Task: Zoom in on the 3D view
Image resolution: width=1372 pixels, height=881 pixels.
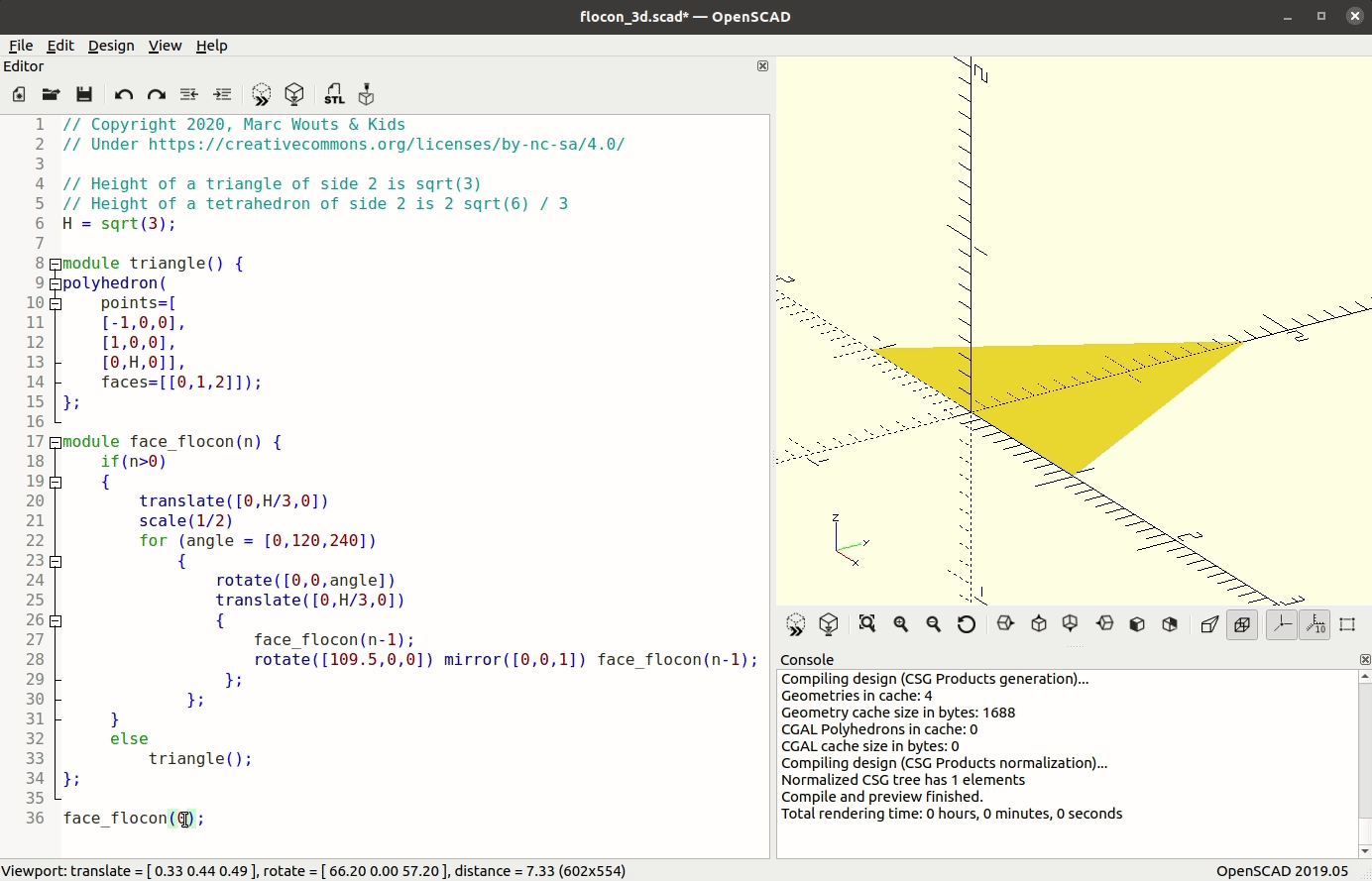Action: pyautogui.click(x=901, y=624)
